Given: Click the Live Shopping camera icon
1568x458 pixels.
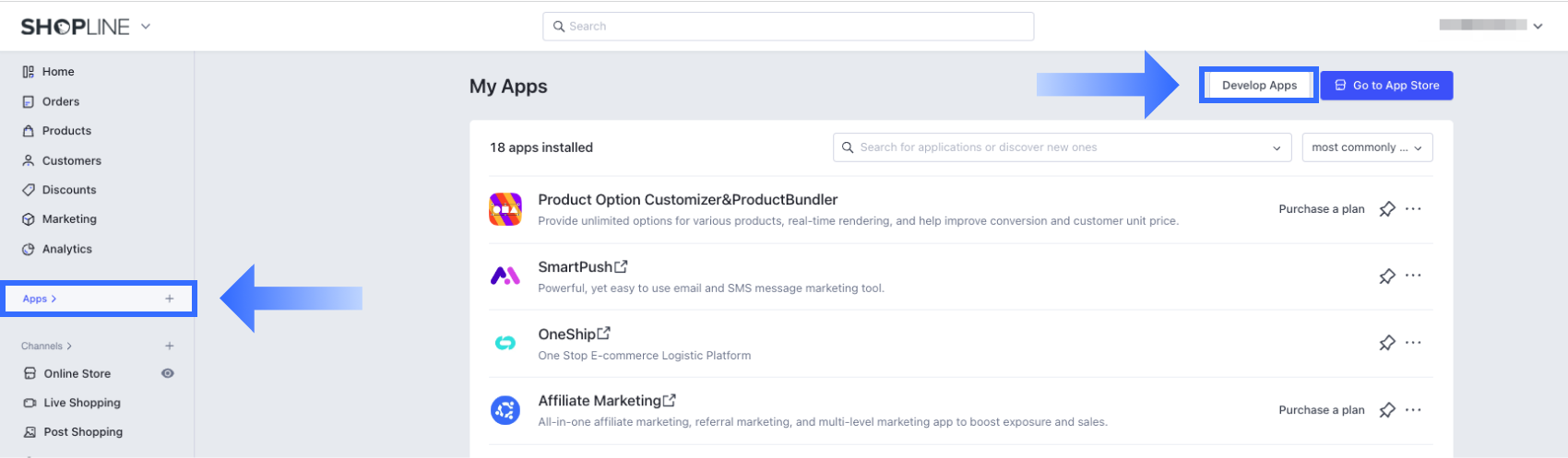Looking at the screenshot, I should pyautogui.click(x=30, y=403).
